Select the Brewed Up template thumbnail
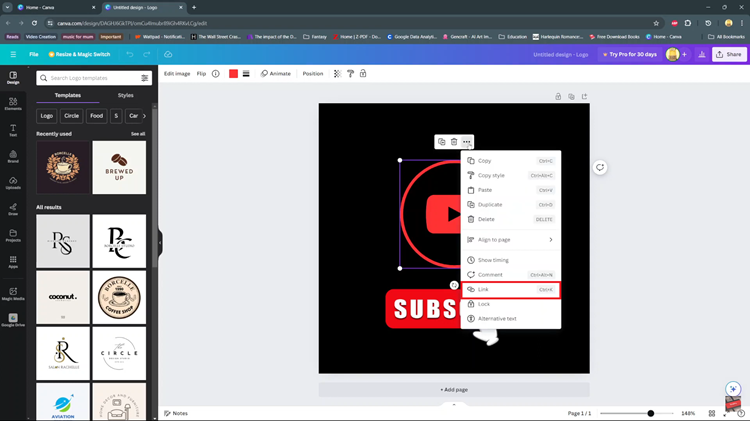Viewport: 750px width, 421px height. [x=119, y=167]
